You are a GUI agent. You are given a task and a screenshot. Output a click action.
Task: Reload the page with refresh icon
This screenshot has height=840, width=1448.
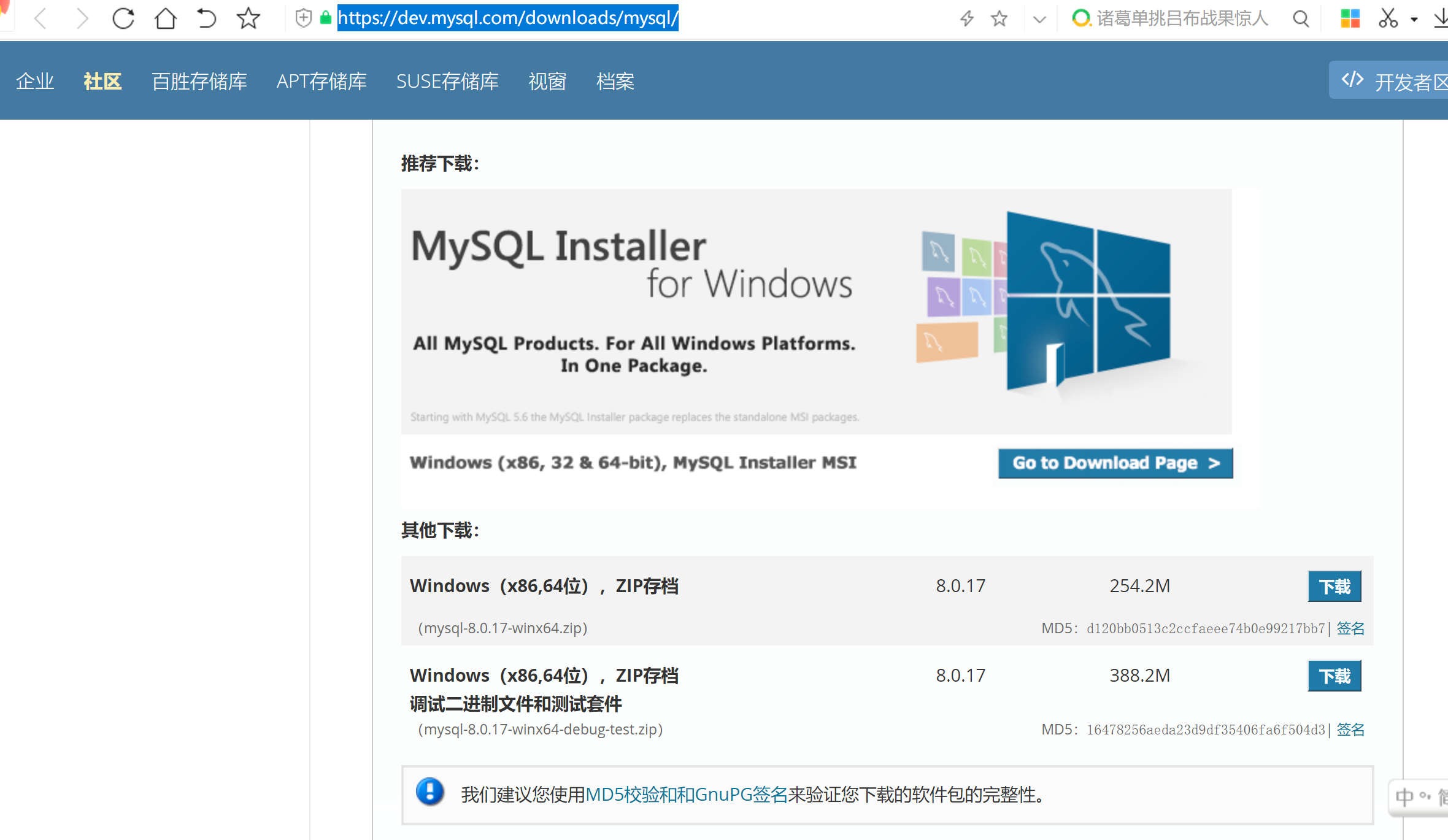pos(123,18)
